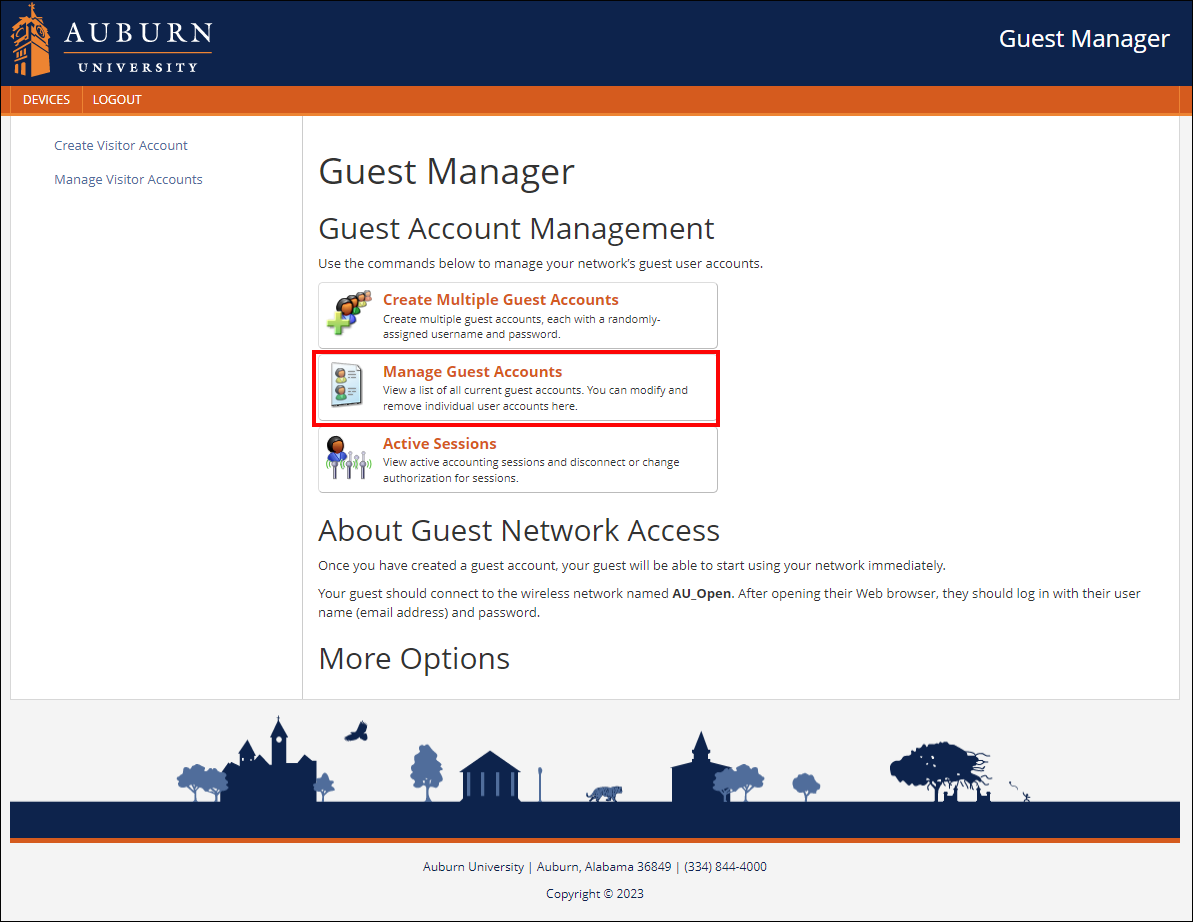Click the About Guest Network Access heading
The width and height of the screenshot is (1193, 922).
pyautogui.click(x=519, y=531)
